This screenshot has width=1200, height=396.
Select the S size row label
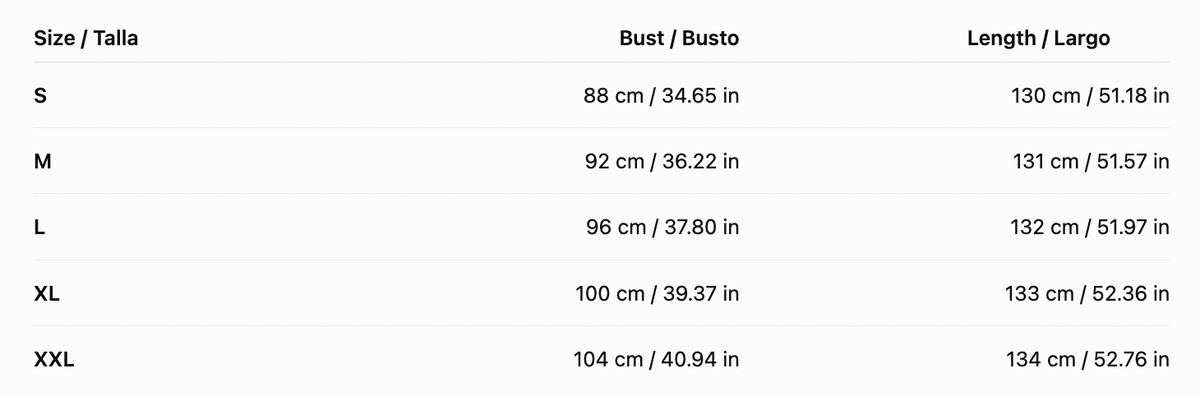[x=41, y=97]
